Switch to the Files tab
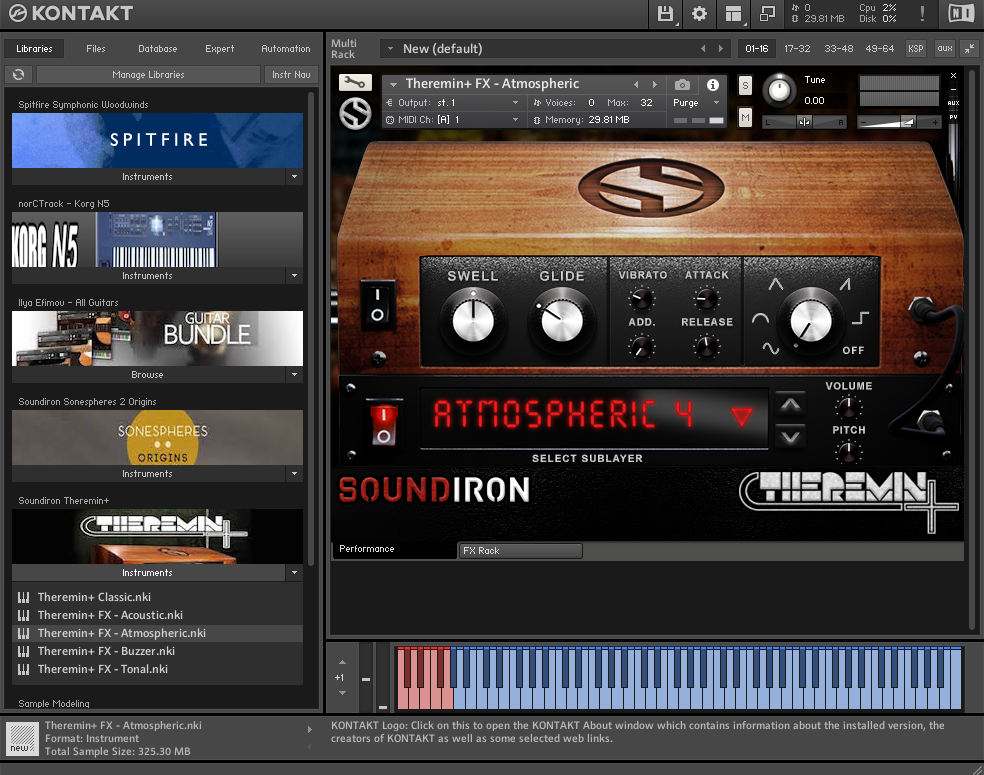The width and height of the screenshot is (984, 775). 95,48
